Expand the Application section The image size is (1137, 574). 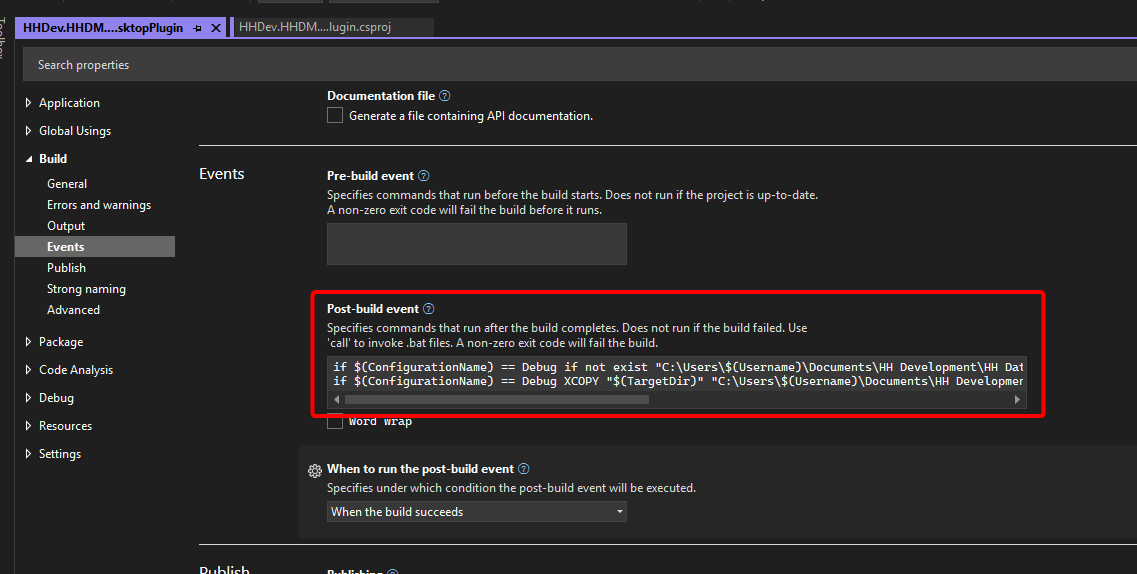tap(28, 103)
